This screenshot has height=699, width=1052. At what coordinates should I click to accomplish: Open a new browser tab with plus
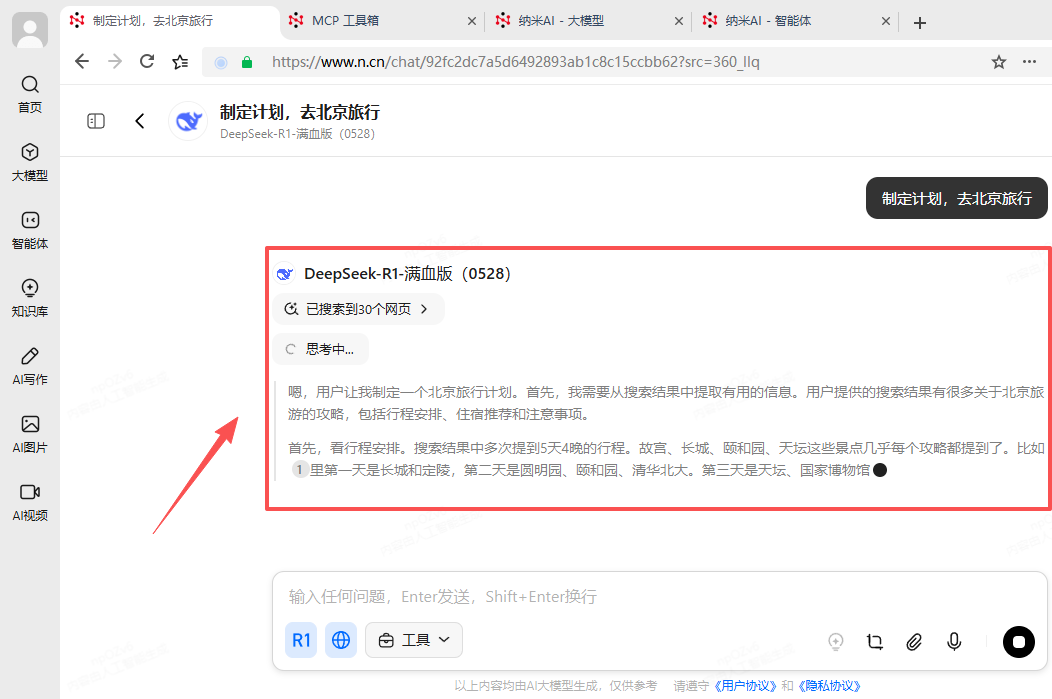point(920,23)
